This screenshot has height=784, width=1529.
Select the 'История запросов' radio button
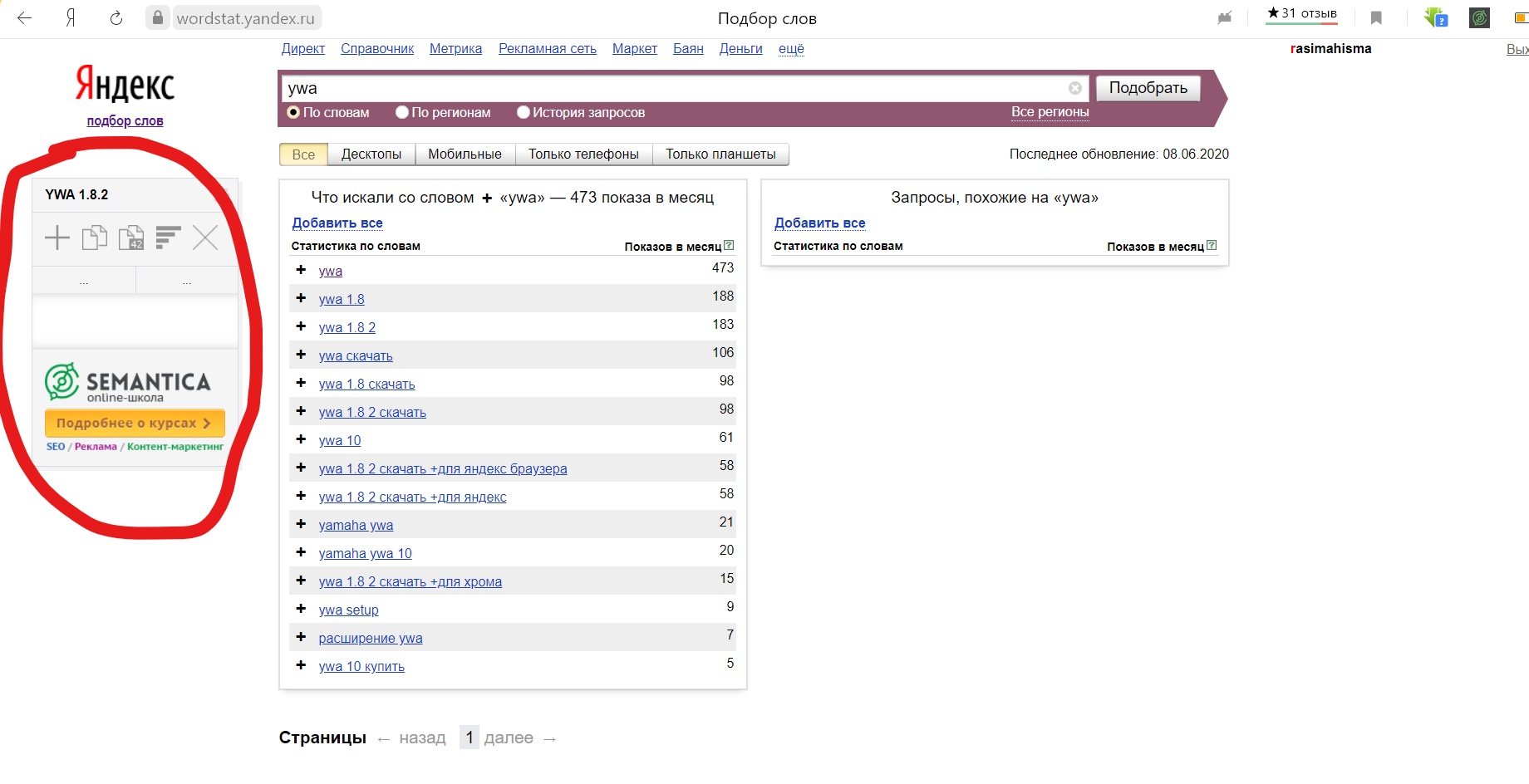point(523,112)
